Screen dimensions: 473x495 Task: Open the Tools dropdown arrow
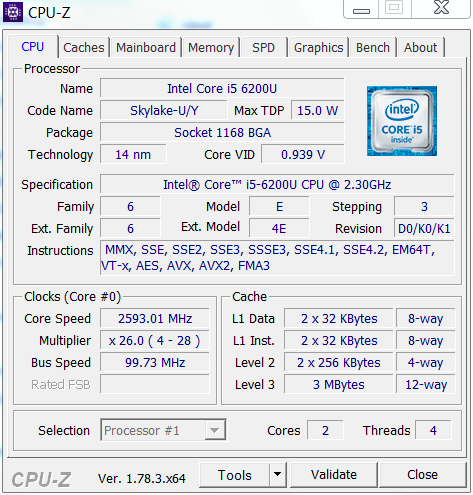point(277,474)
